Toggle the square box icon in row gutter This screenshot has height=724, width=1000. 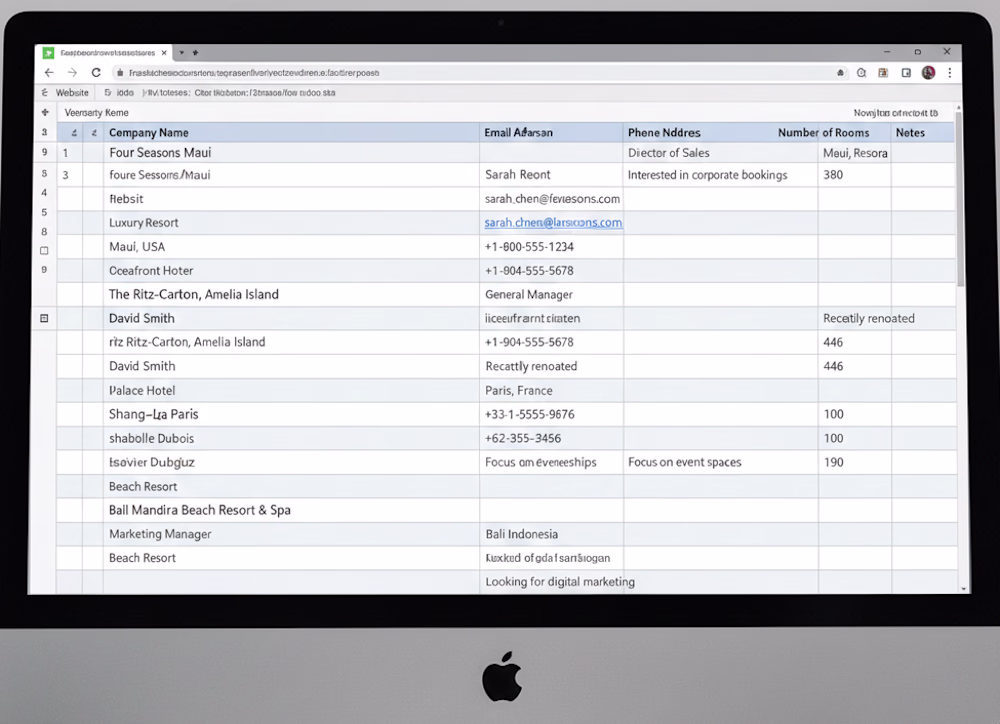(44, 251)
